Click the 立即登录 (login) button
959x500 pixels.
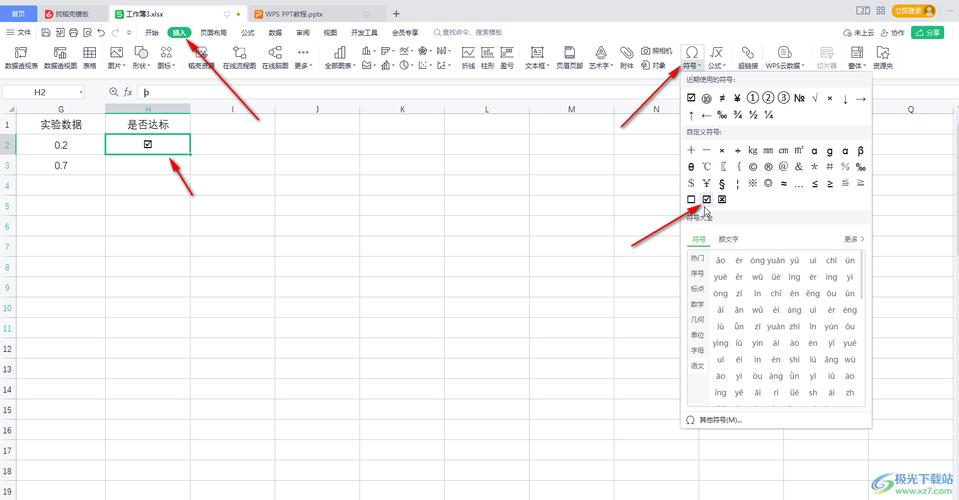914,11
